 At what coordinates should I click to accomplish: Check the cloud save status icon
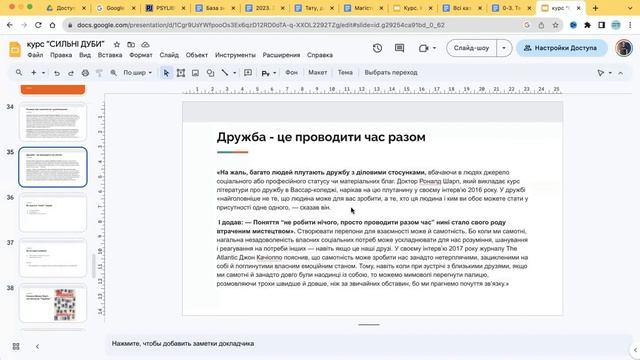tap(145, 44)
